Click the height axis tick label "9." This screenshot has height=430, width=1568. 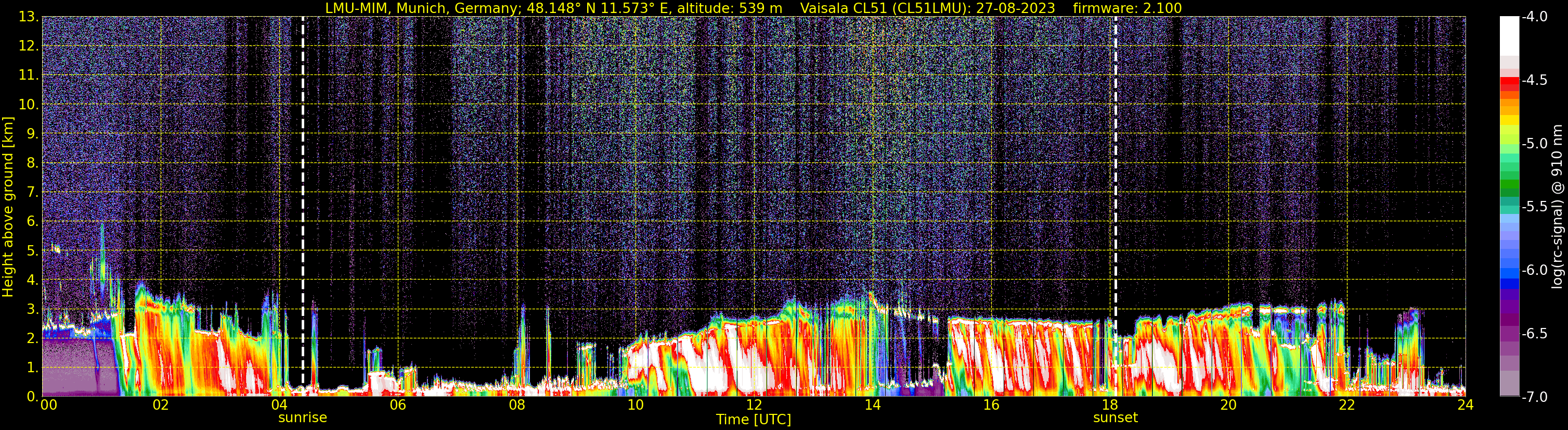click(32, 133)
